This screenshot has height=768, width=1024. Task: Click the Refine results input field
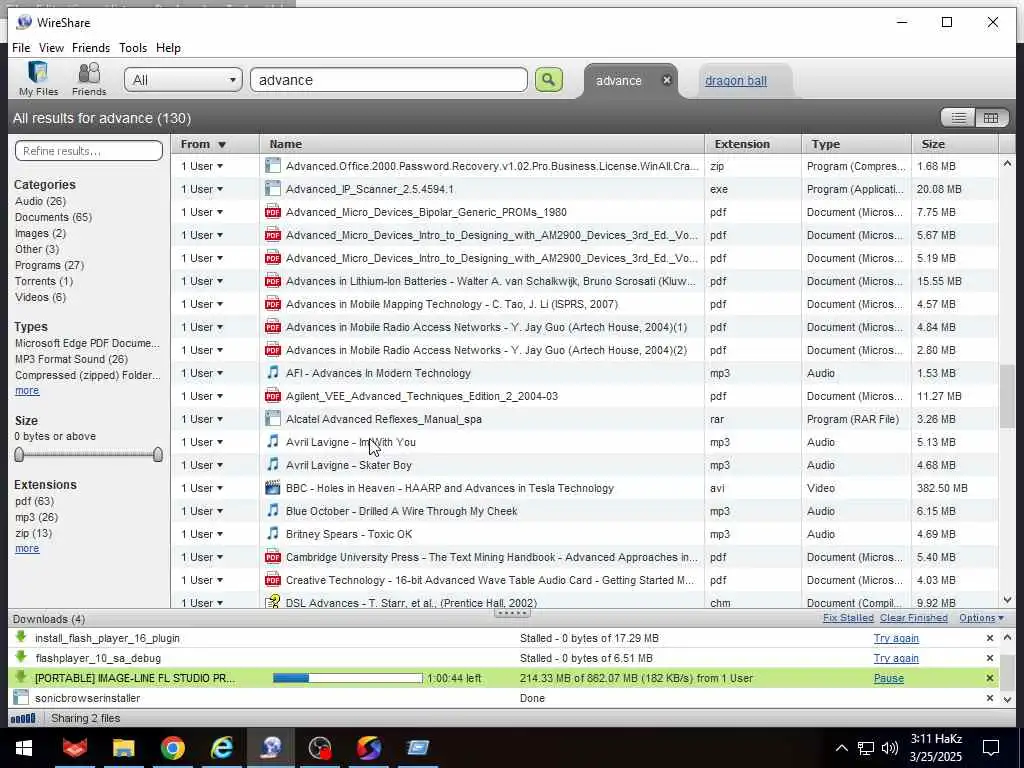89,151
